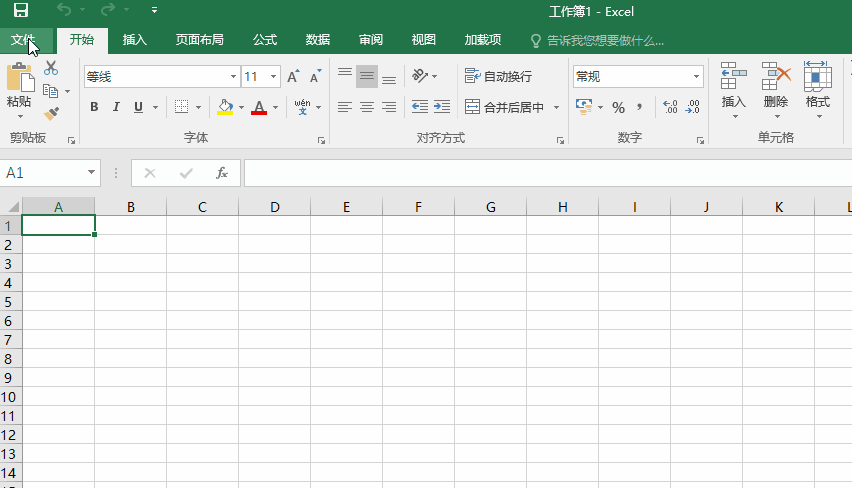Open the fill color dropdown arrow

241,108
